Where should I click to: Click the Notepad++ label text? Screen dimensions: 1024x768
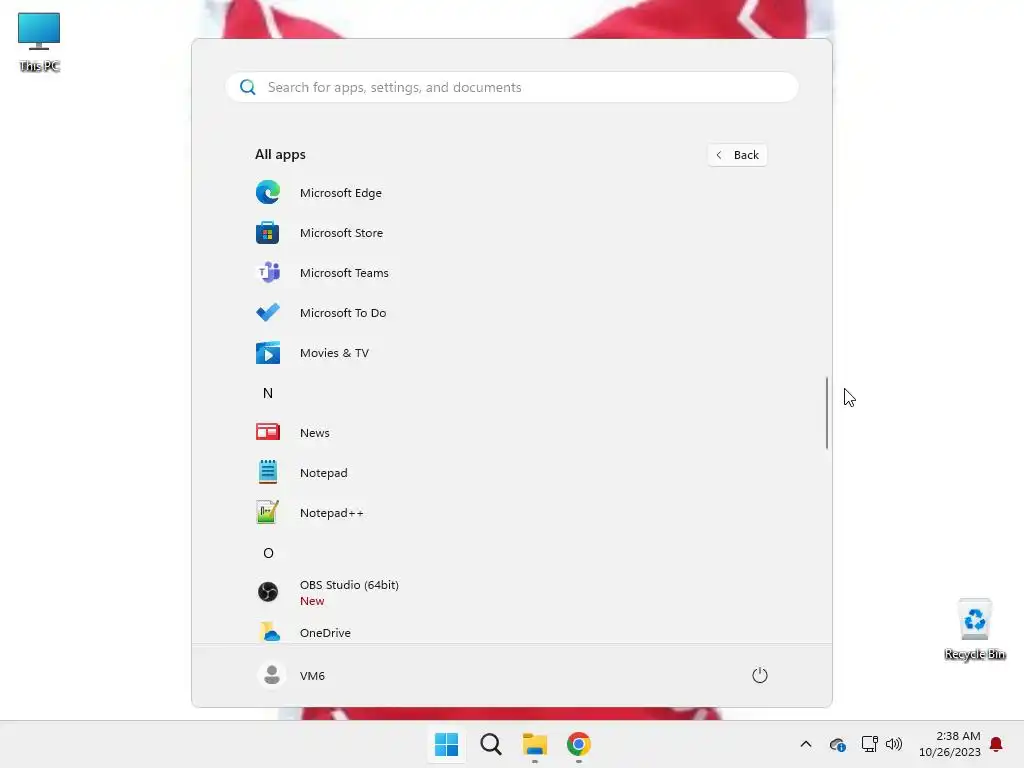click(332, 513)
